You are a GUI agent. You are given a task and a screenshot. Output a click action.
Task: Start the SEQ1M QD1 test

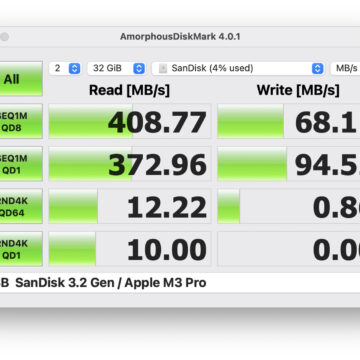(x=21, y=164)
